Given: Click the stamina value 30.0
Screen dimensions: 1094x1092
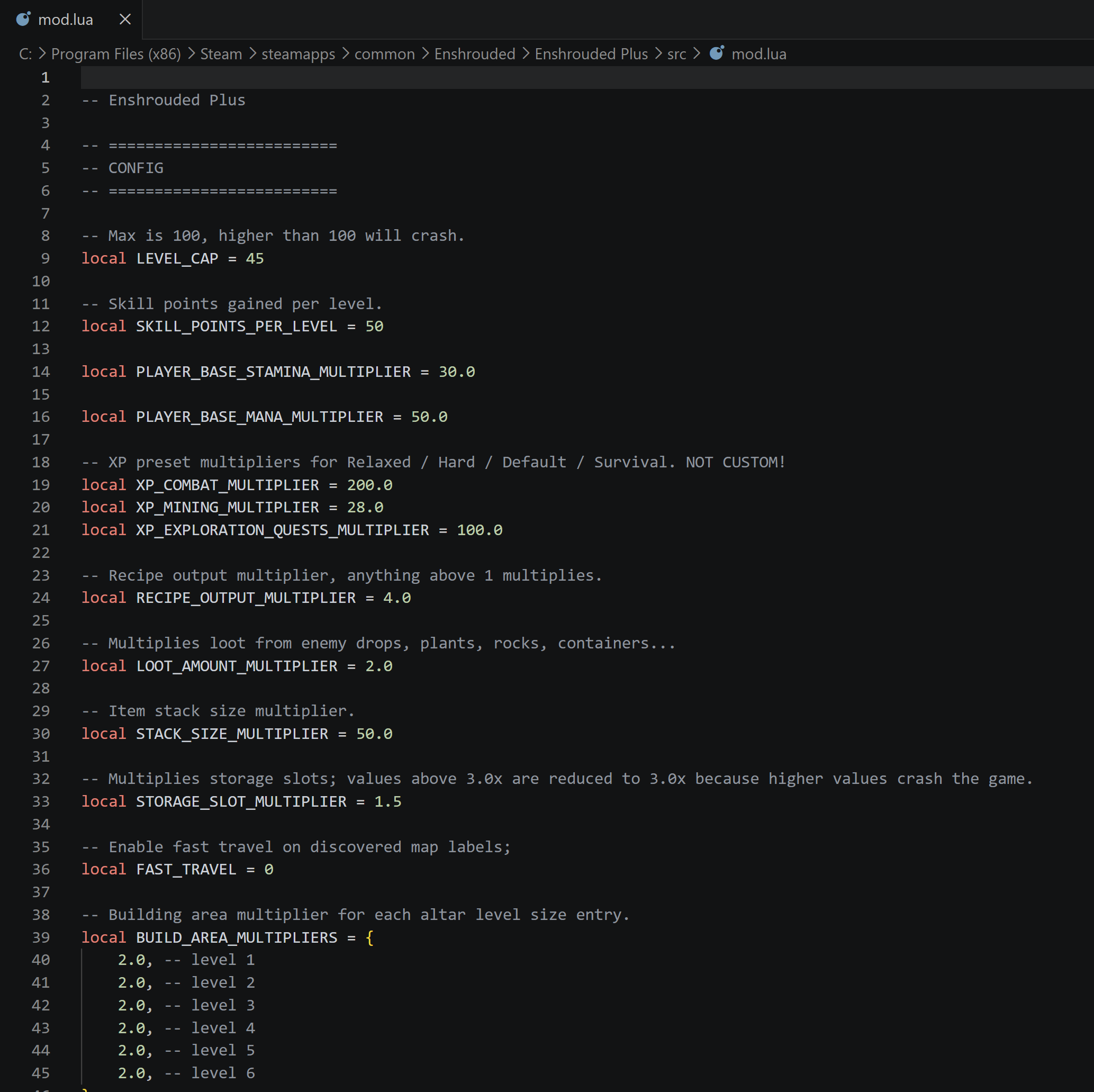Looking at the screenshot, I should [457, 372].
